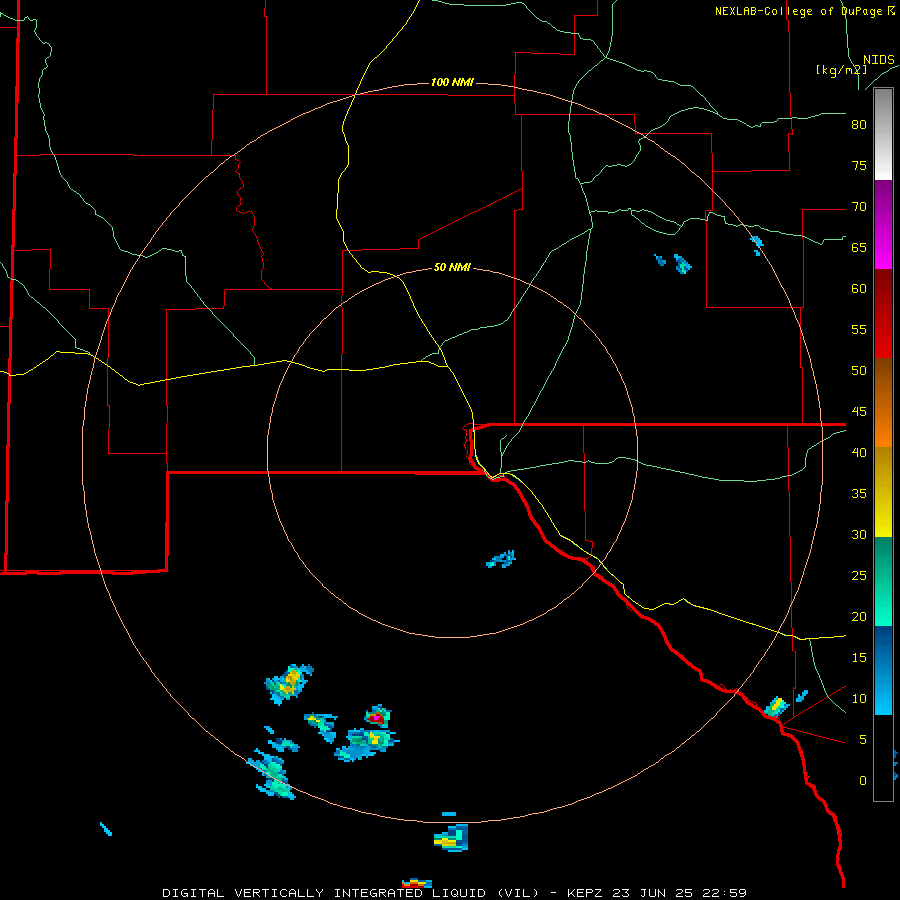Click the 45 value on the color scale
The width and height of the screenshot is (900, 900).
(x=859, y=412)
